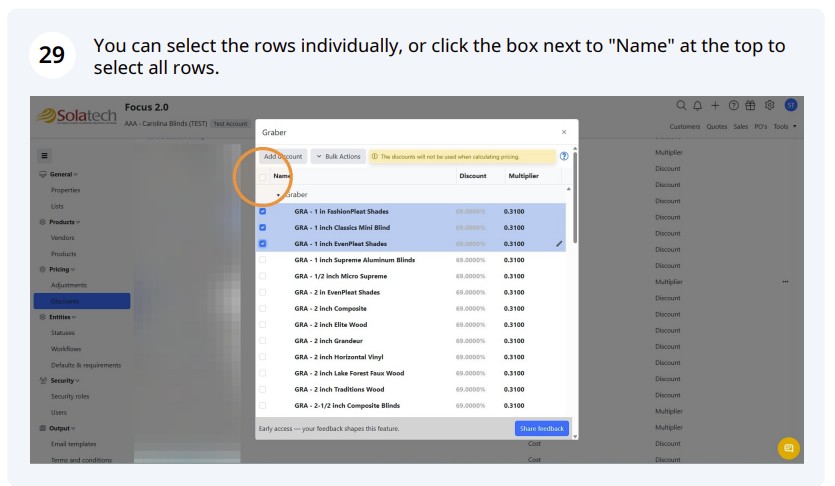
Task: Check the select-all box next to Name
Action: (263, 176)
